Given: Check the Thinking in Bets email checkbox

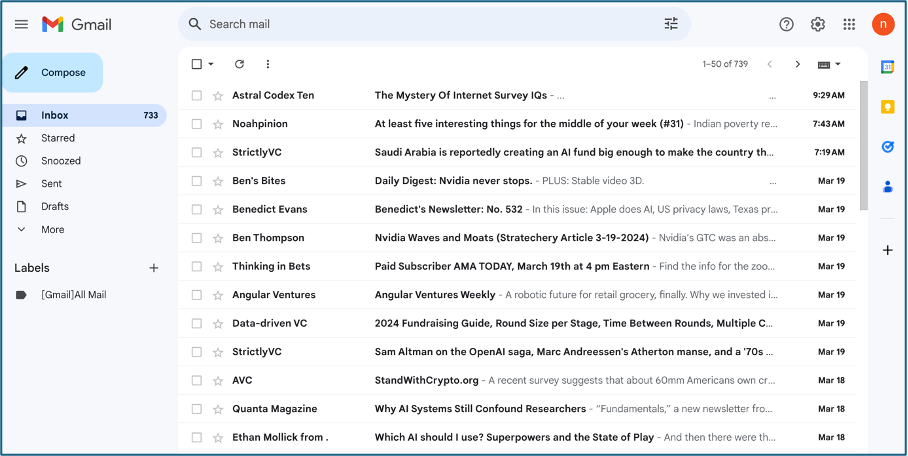Looking at the screenshot, I should tap(197, 266).
